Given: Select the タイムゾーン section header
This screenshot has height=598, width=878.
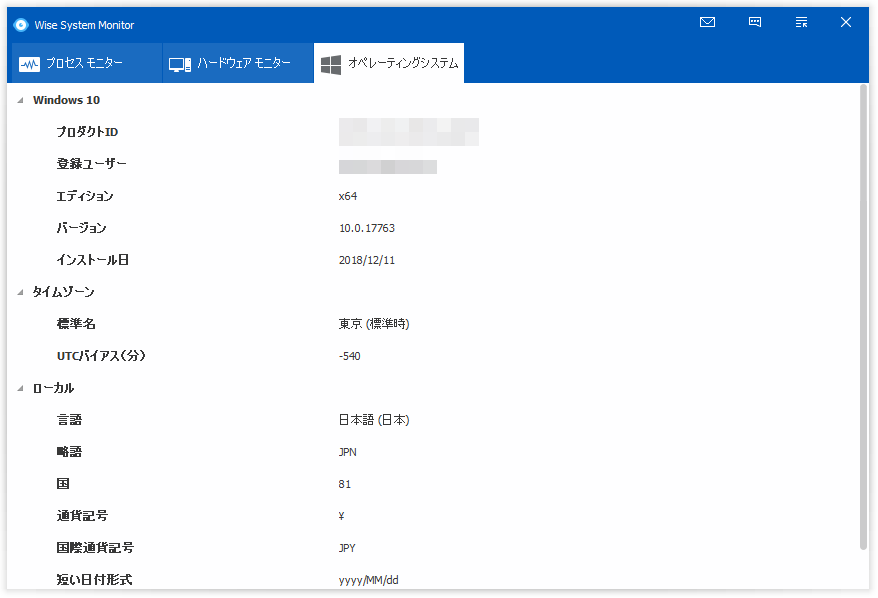Looking at the screenshot, I should pyautogui.click(x=63, y=292).
